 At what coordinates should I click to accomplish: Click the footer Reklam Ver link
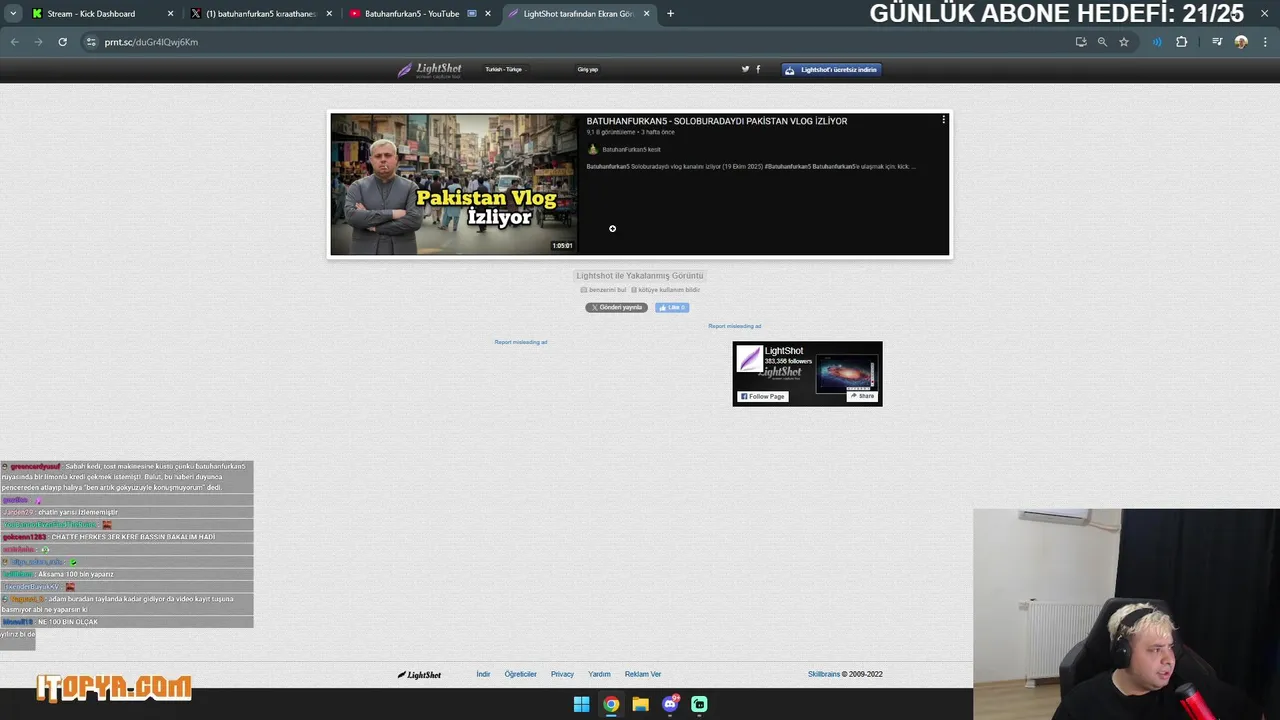[643, 674]
